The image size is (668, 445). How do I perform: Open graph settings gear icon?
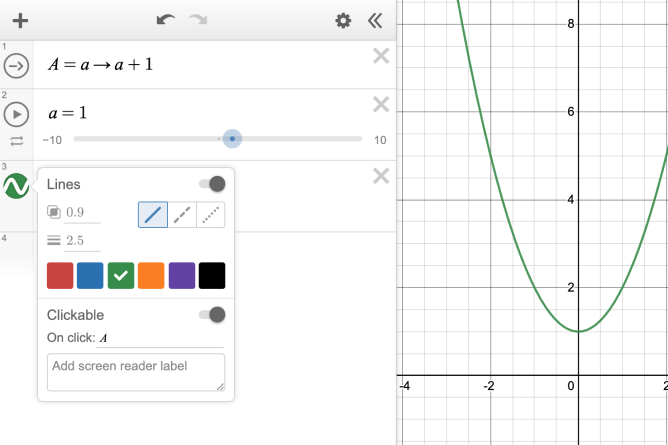(x=343, y=20)
